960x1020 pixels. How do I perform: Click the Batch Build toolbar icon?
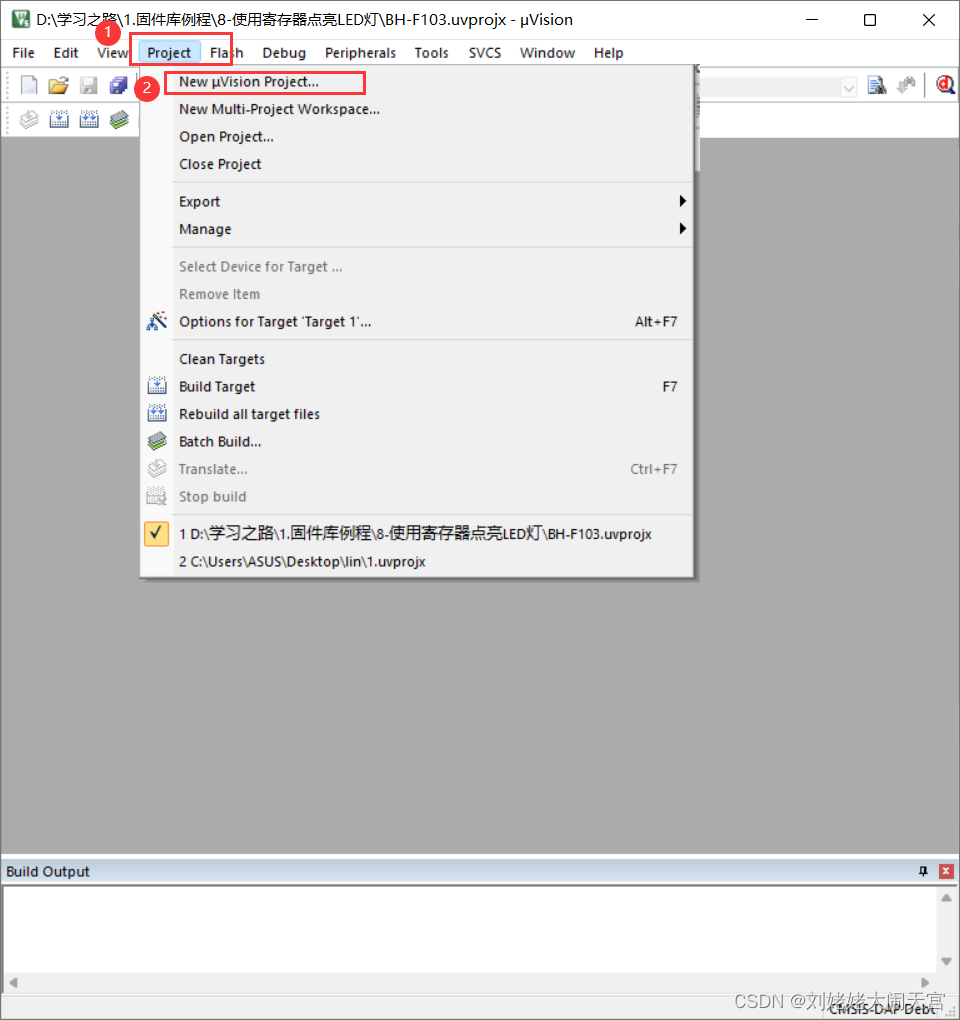pyautogui.click(x=119, y=119)
